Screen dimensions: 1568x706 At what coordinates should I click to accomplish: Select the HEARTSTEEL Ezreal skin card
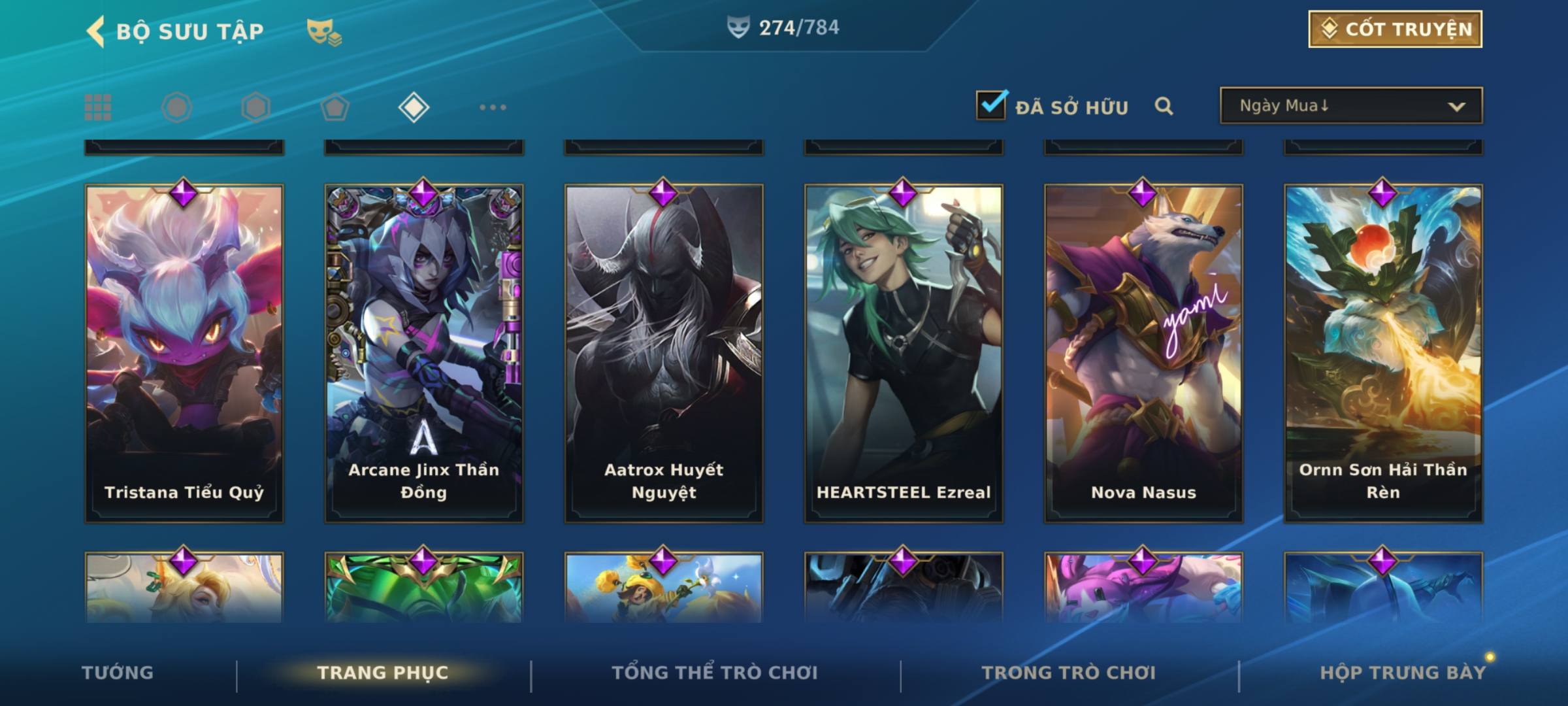coord(904,353)
